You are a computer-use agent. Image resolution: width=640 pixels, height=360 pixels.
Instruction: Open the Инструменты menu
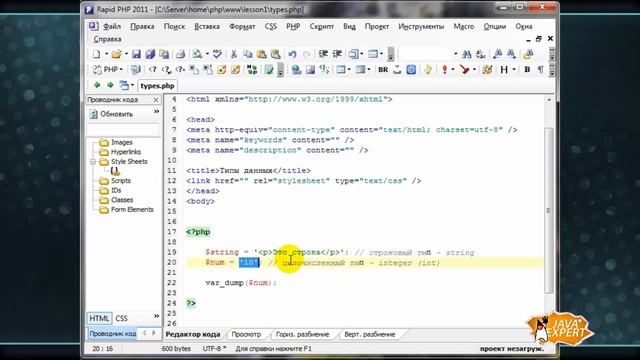(421, 26)
